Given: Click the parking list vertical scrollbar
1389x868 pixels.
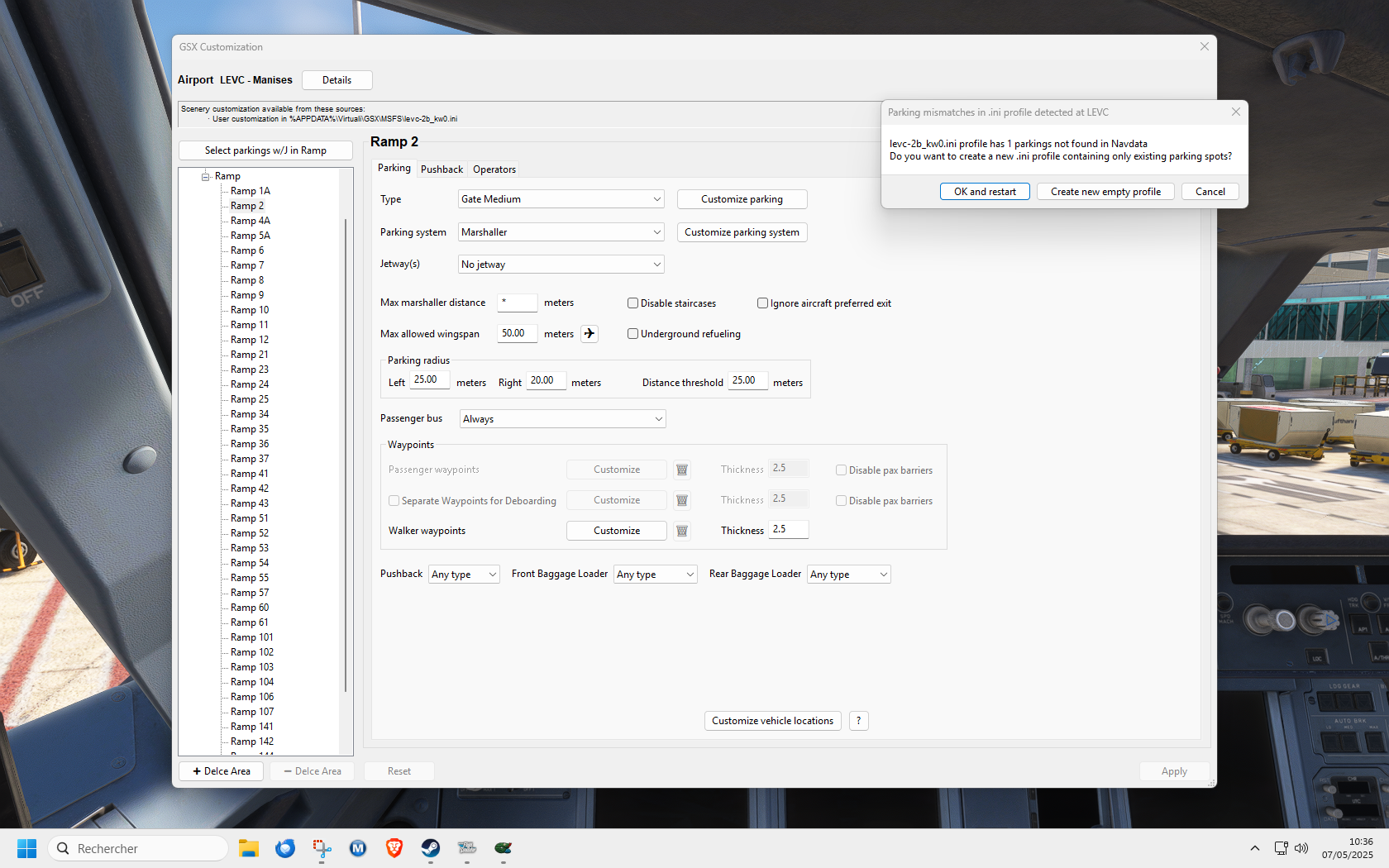Looking at the screenshot, I should click(346, 455).
